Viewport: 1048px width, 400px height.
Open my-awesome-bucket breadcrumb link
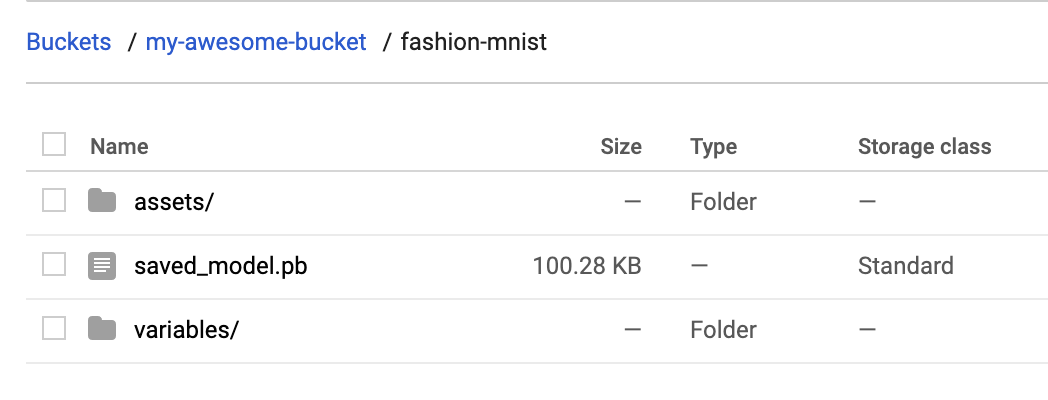tap(256, 43)
